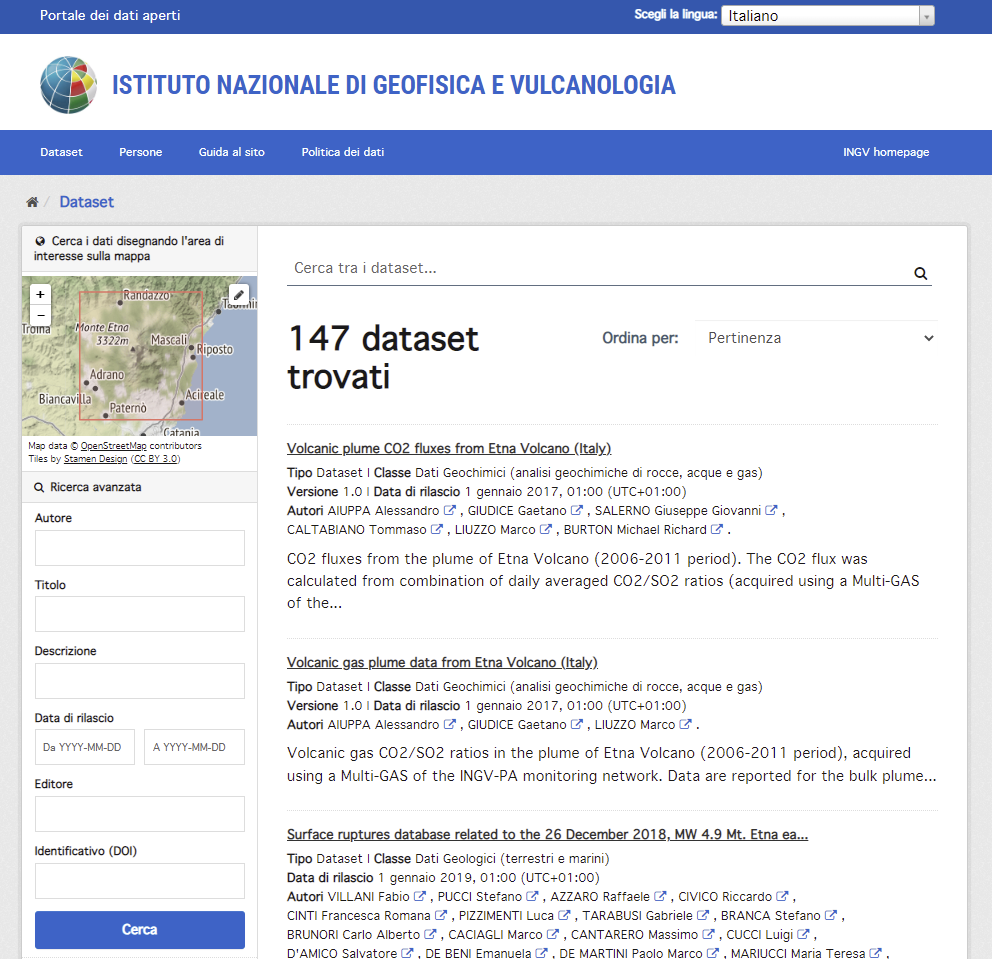The image size is (992, 959).
Task: Click the Autore input field
Action: pyautogui.click(x=139, y=548)
